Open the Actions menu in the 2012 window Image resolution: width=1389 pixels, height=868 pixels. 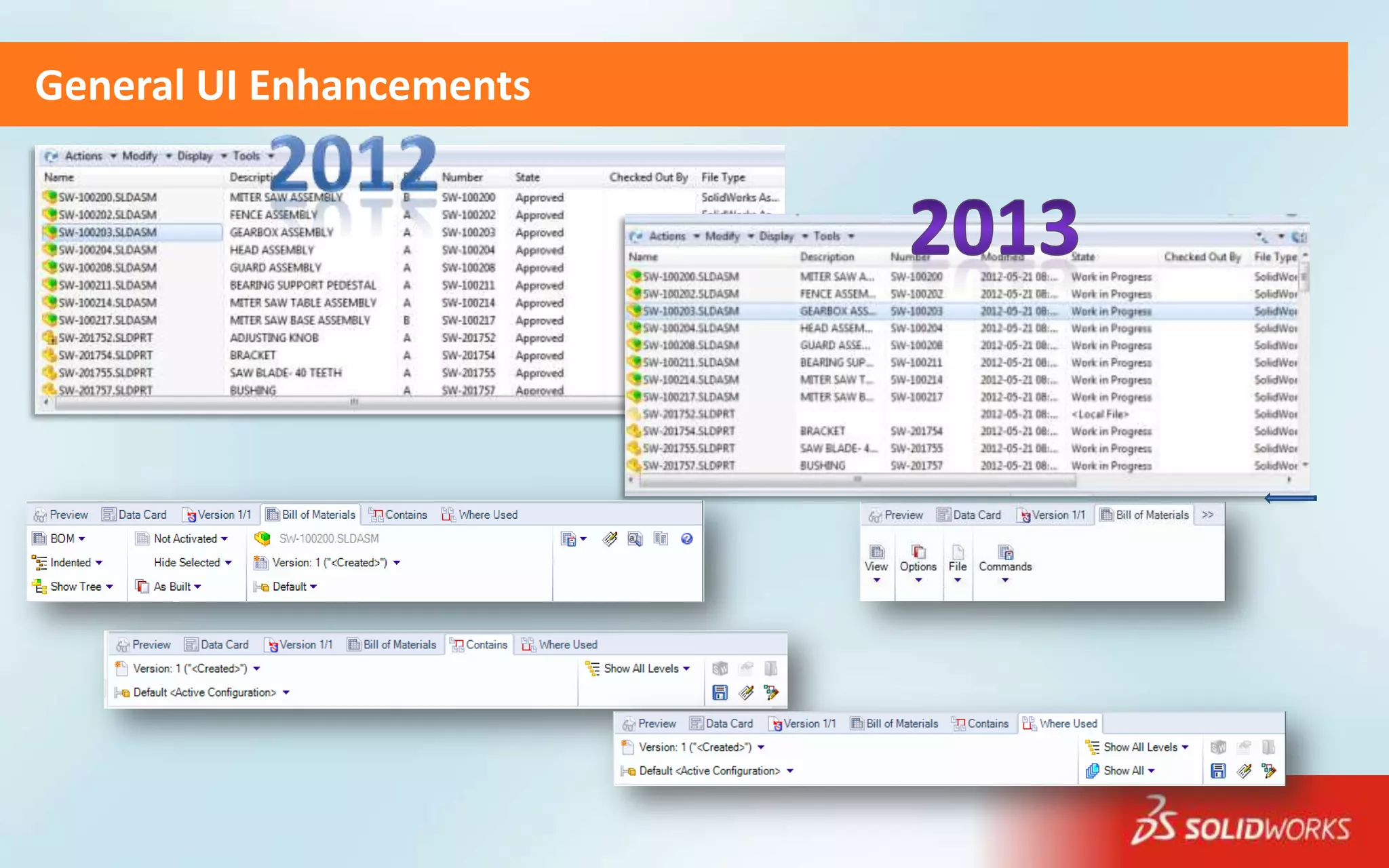click(x=83, y=156)
